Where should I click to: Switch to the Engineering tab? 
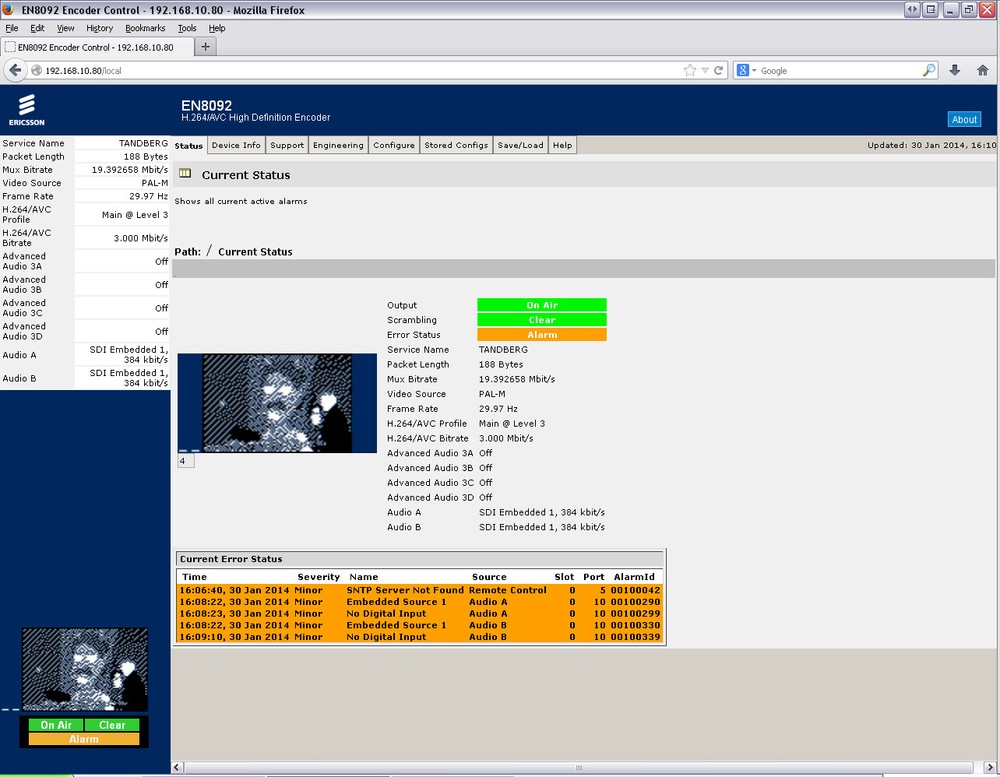coord(339,144)
